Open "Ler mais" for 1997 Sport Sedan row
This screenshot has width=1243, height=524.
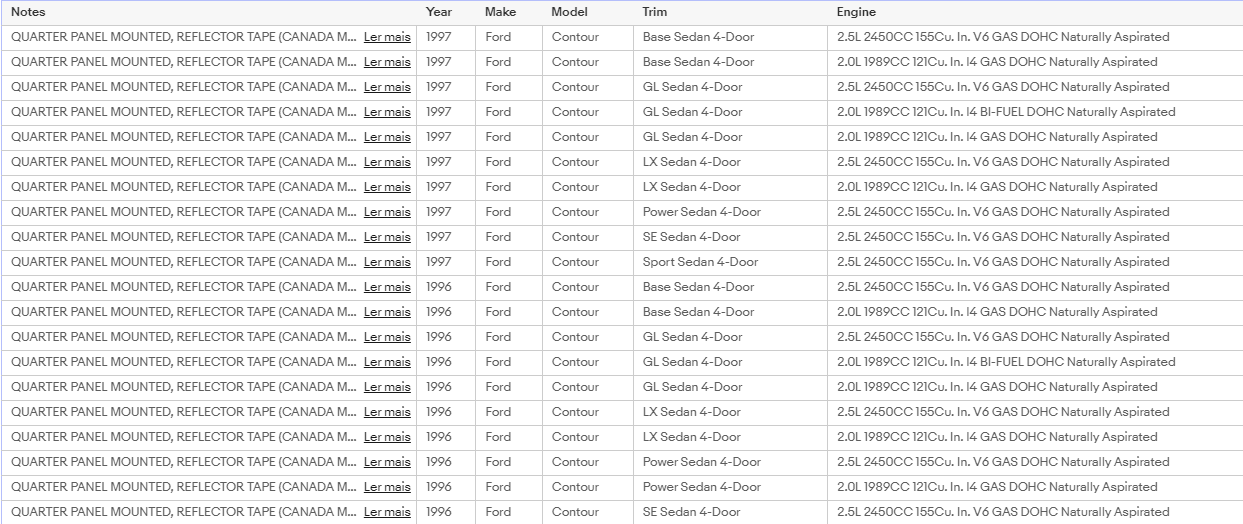[x=387, y=262]
